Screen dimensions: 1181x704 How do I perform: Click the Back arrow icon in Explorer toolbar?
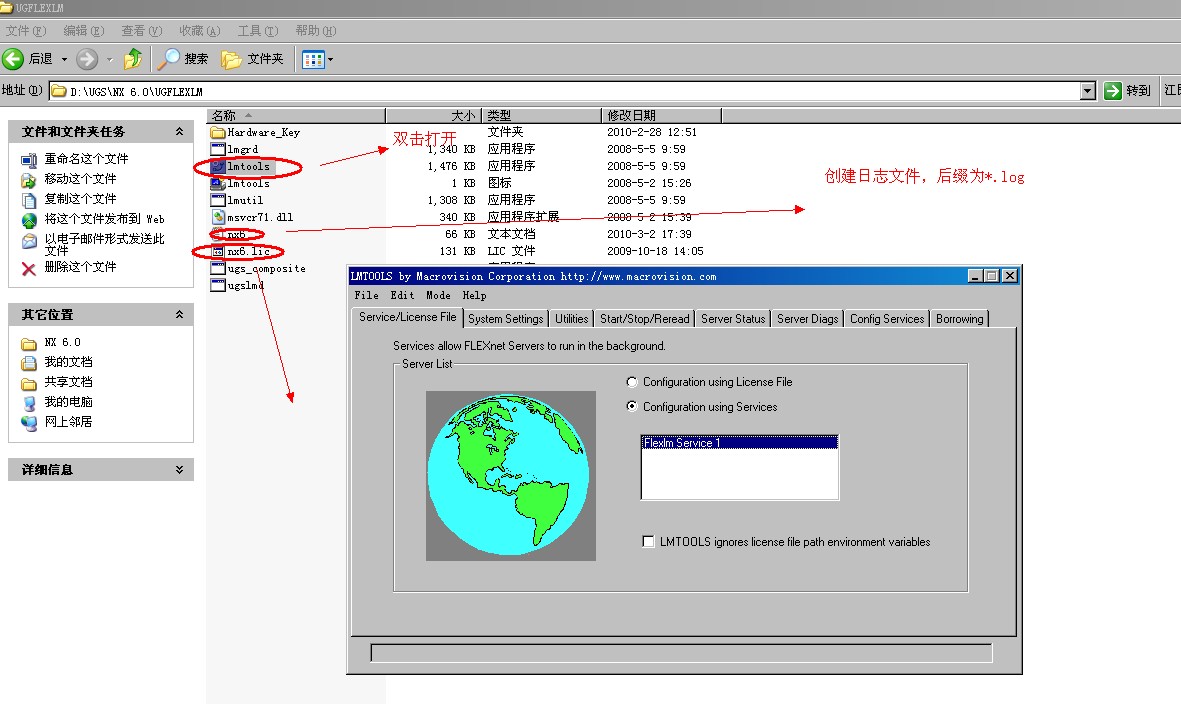point(13,59)
